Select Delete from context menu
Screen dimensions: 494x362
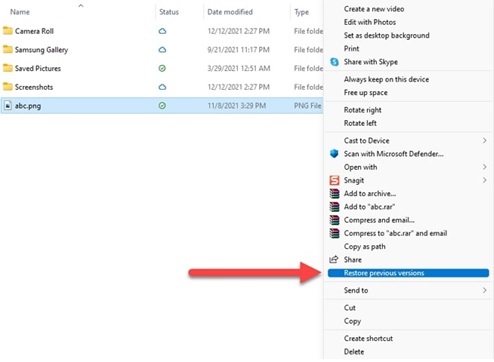coord(354,352)
